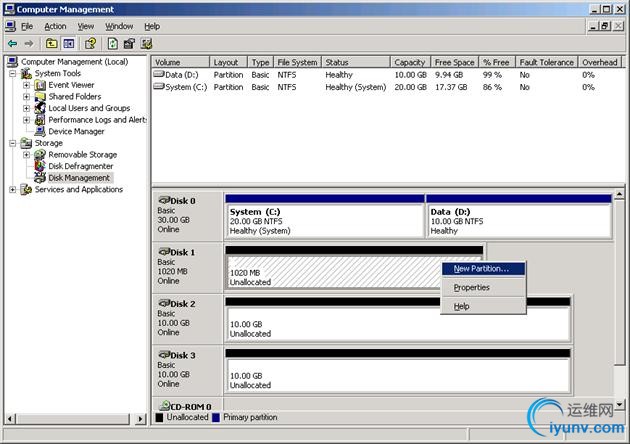Sort by the Fault Tolerance column header
This screenshot has width=630, height=444.
(546, 62)
